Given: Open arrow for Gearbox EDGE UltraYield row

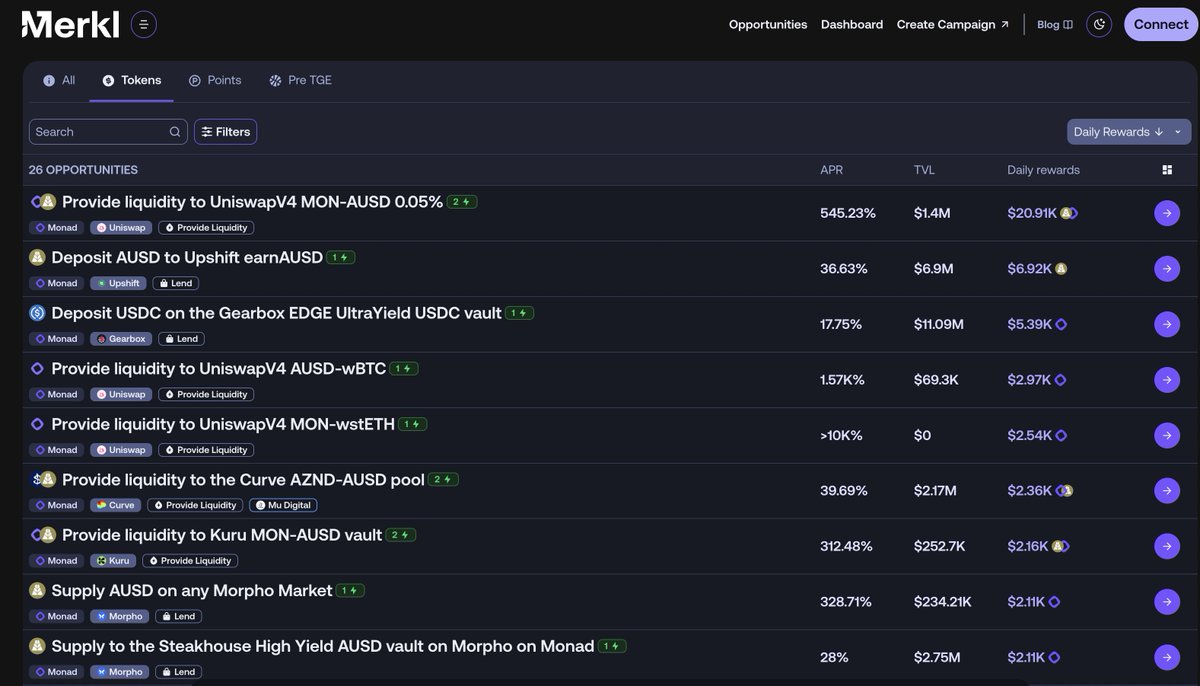Looking at the screenshot, I should [1167, 324].
